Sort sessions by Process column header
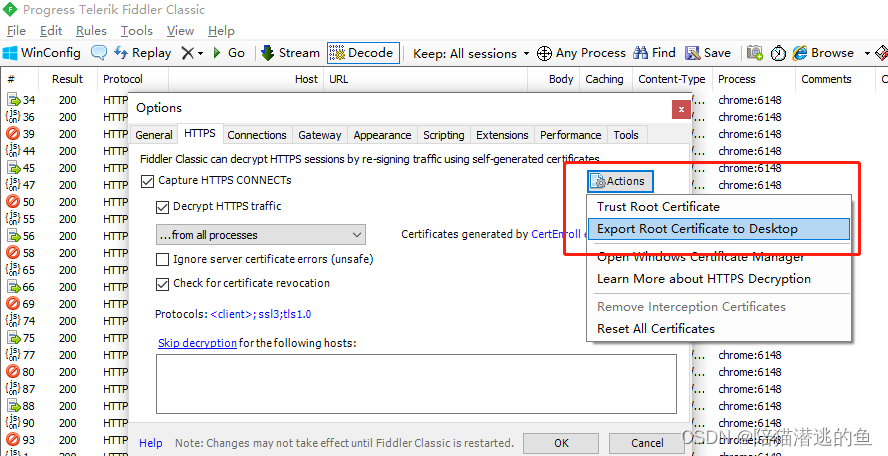The width and height of the screenshot is (888, 456). pos(753,79)
